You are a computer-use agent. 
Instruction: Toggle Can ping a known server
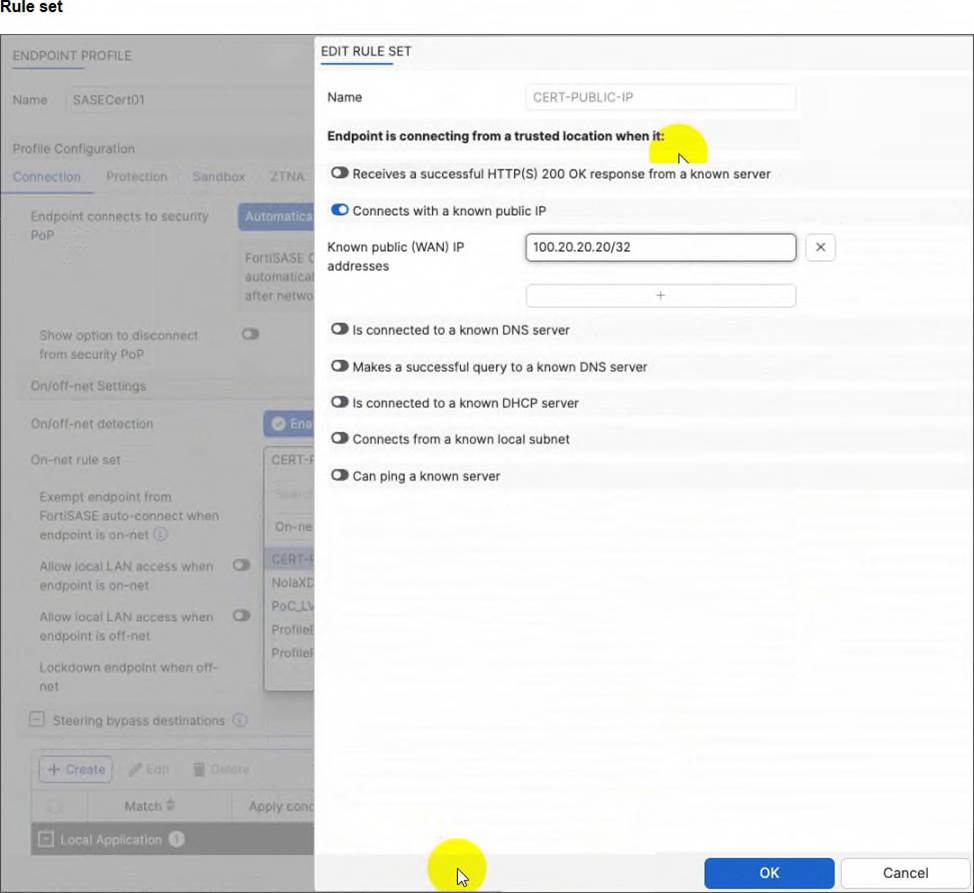click(x=339, y=476)
